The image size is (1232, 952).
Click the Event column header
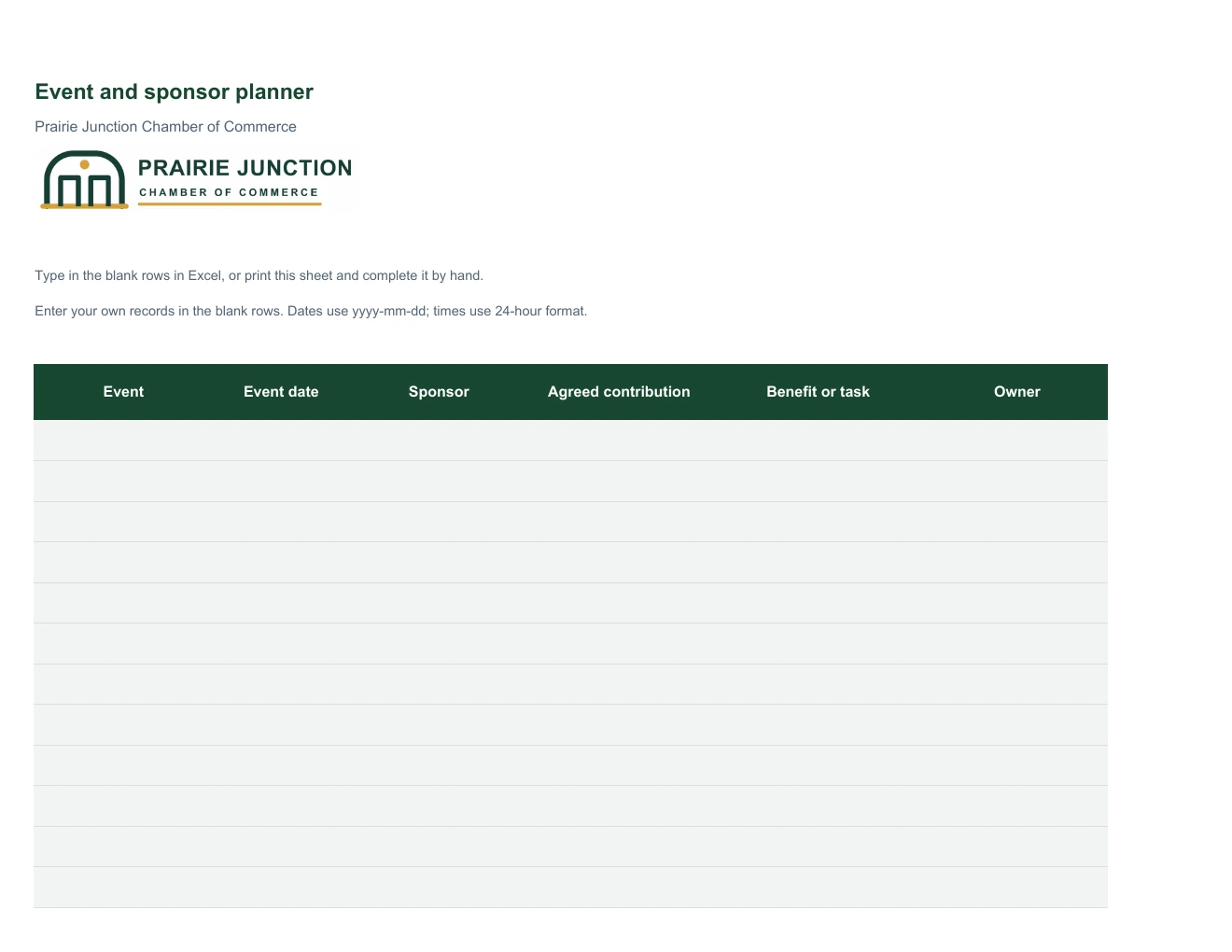[123, 392]
